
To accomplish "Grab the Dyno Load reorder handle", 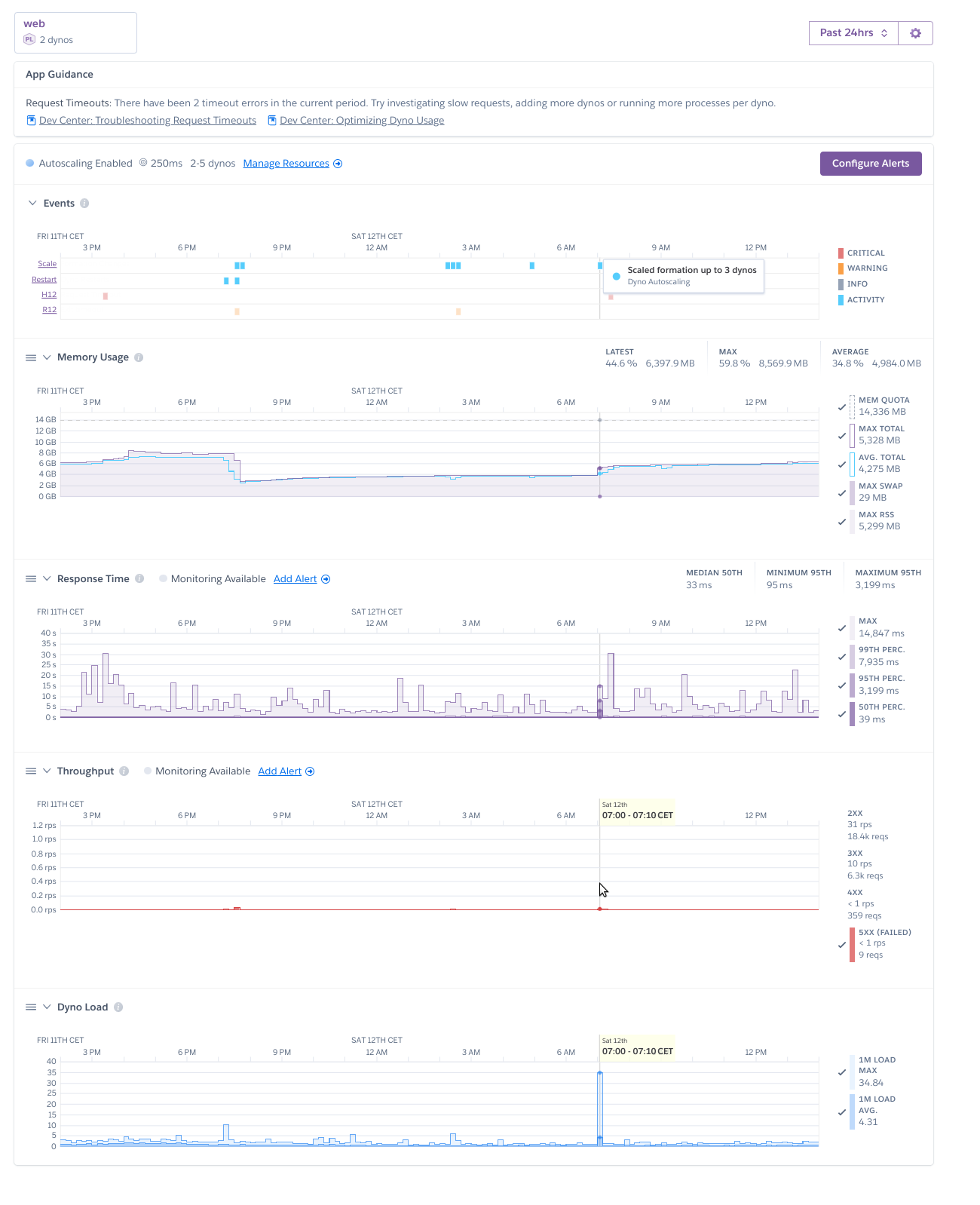I will [31, 1007].
